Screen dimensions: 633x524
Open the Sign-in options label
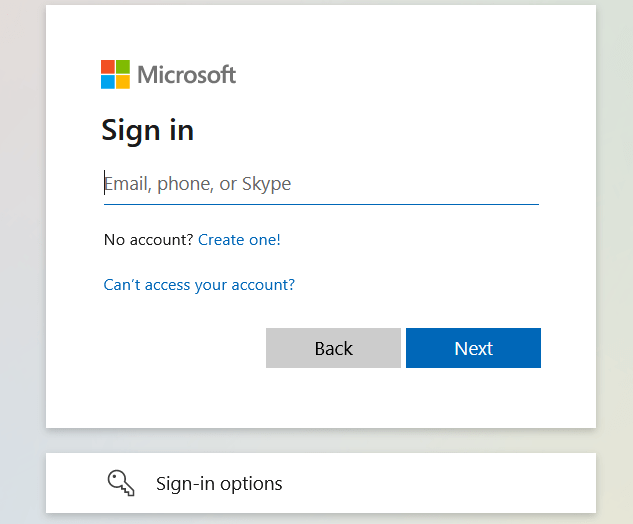[219, 484]
